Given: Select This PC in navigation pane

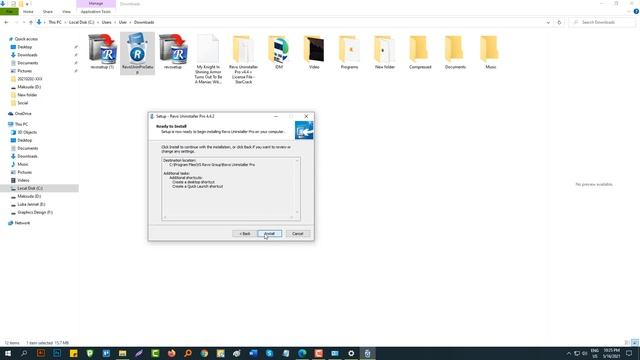Looking at the screenshot, I should click(x=21, y=124).
